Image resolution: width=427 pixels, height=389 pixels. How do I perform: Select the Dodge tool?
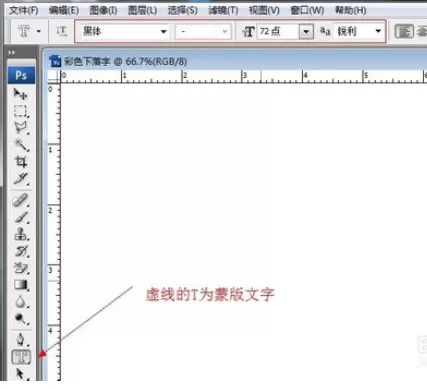pos(21,319)
